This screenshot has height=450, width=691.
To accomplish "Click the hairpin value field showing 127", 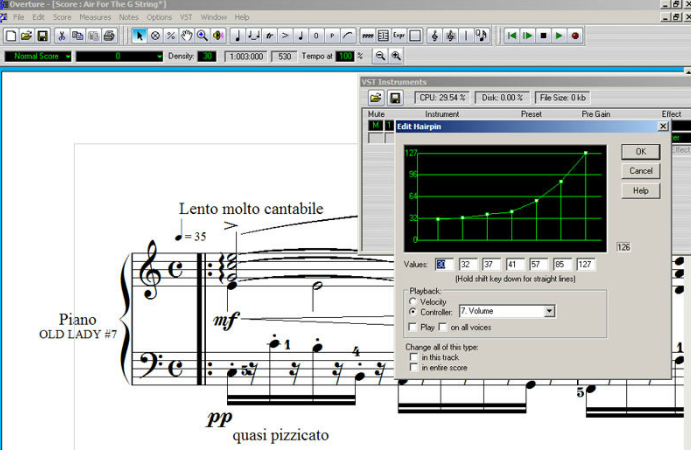I will (586, 264).
